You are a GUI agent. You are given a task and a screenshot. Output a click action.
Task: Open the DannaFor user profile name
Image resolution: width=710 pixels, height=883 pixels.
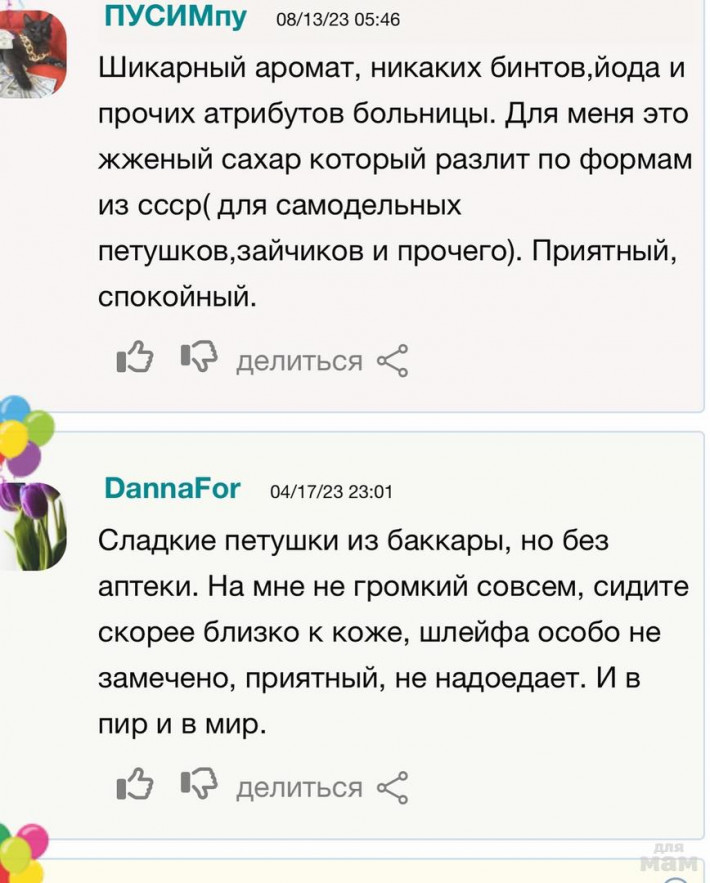(x=172, y=488)
